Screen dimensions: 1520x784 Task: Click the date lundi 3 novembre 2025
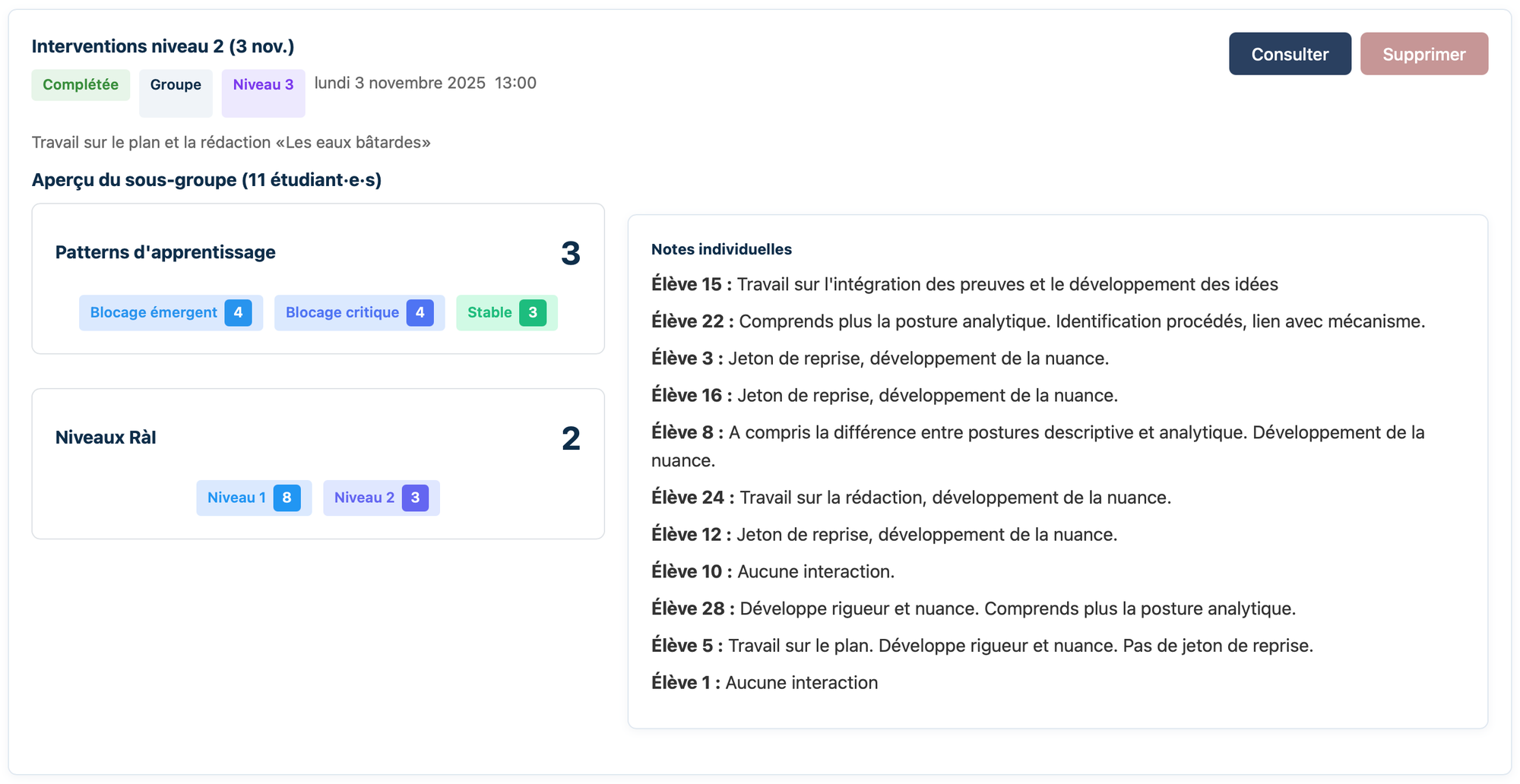(400, 83)
